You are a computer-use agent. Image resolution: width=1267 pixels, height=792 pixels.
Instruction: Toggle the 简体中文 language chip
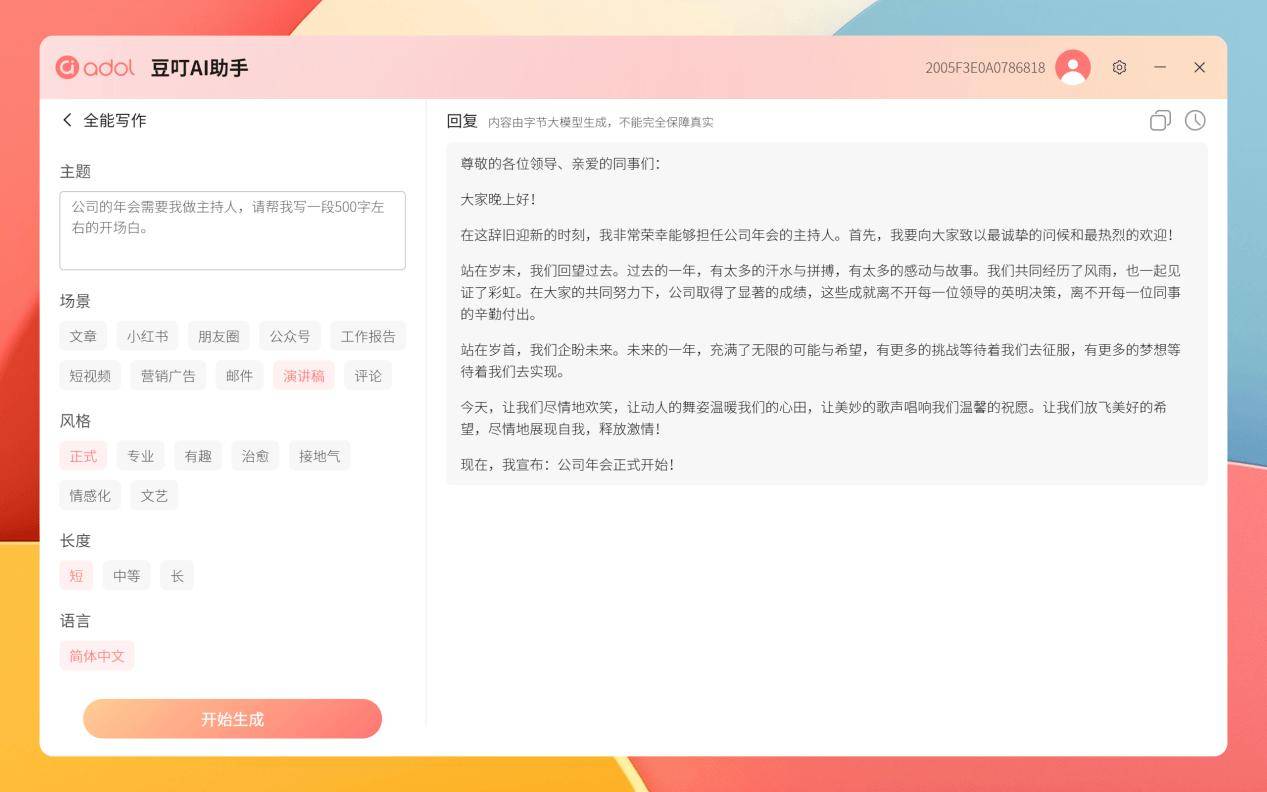click(97, 656)
